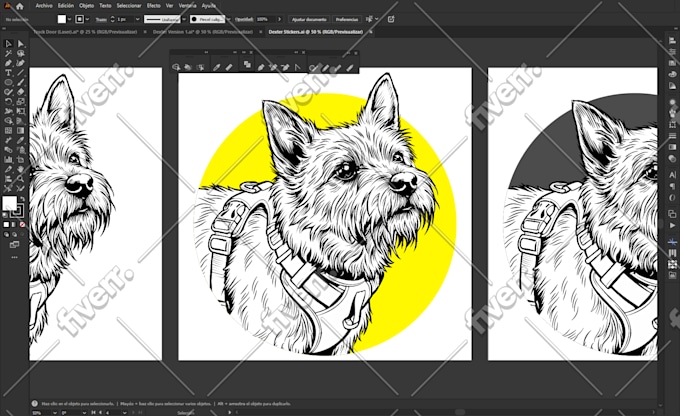Screen dimensions: 680x416
Task: Select the Selection tool (black arrow)
Action: click(x=8, y=43)
